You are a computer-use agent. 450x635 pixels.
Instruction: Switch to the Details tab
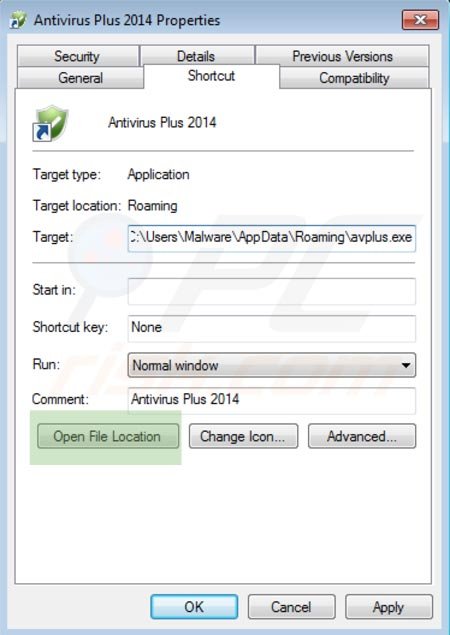(197, 56)
